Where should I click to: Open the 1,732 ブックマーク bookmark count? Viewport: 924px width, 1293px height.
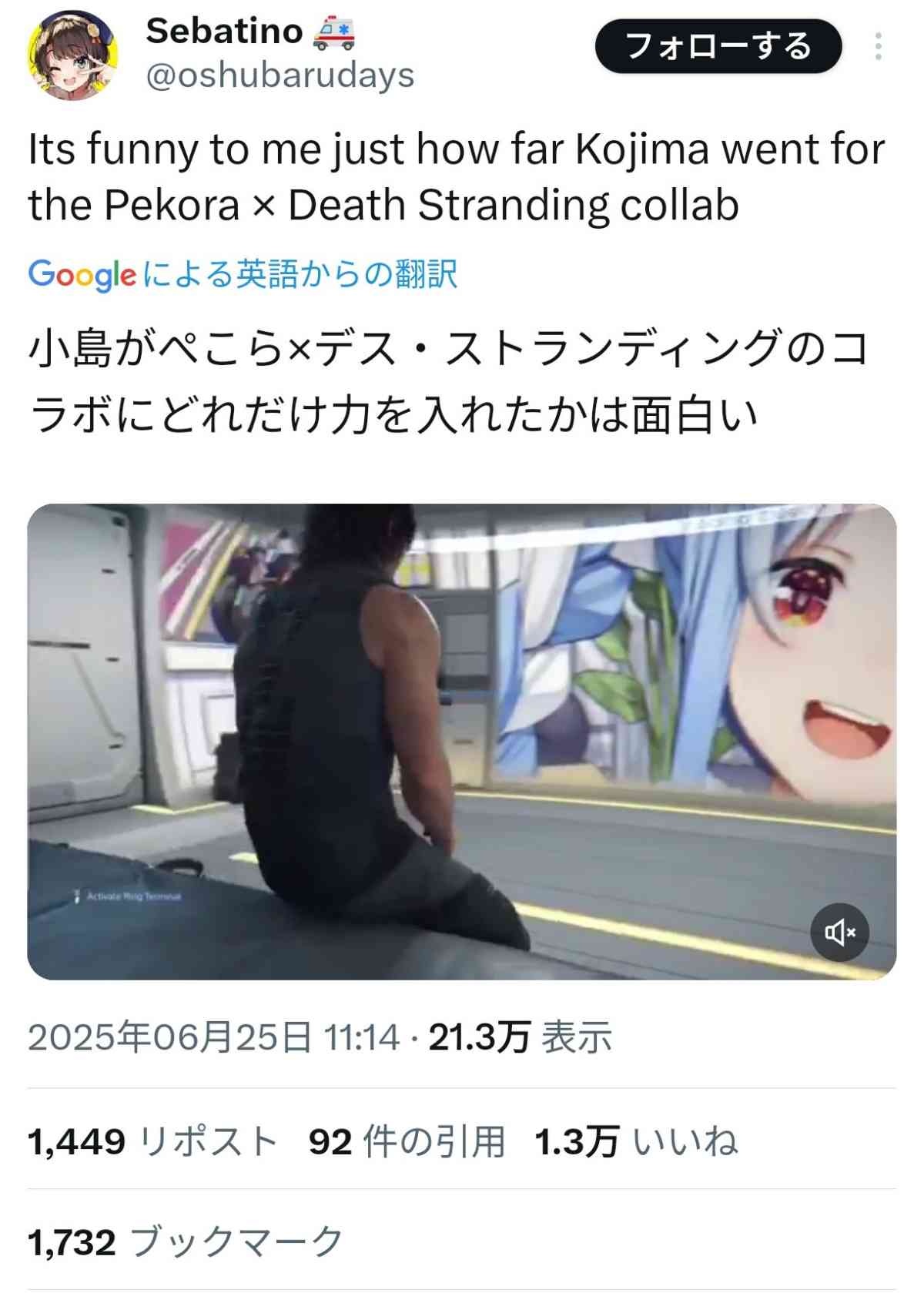pos(186,1241)
